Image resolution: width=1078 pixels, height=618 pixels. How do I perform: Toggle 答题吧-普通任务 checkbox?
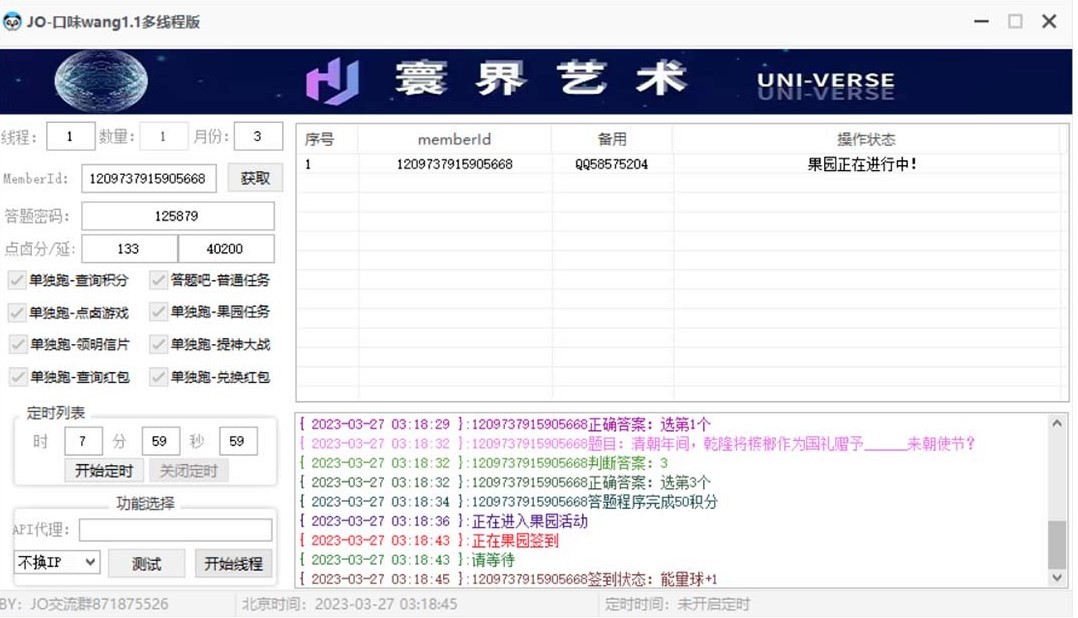click(158, 280)
